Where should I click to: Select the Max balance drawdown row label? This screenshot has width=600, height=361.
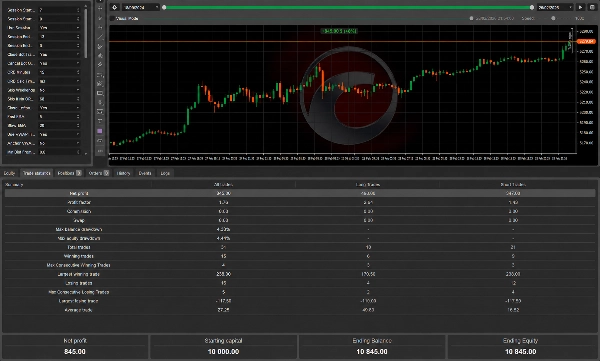click(79, 229)
